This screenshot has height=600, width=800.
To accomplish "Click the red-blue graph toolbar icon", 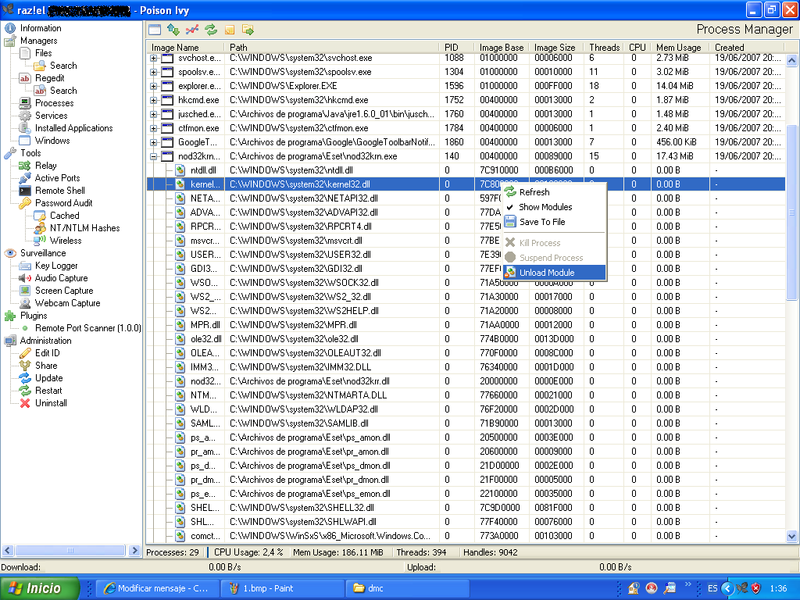I will click(x=192, y=30).
